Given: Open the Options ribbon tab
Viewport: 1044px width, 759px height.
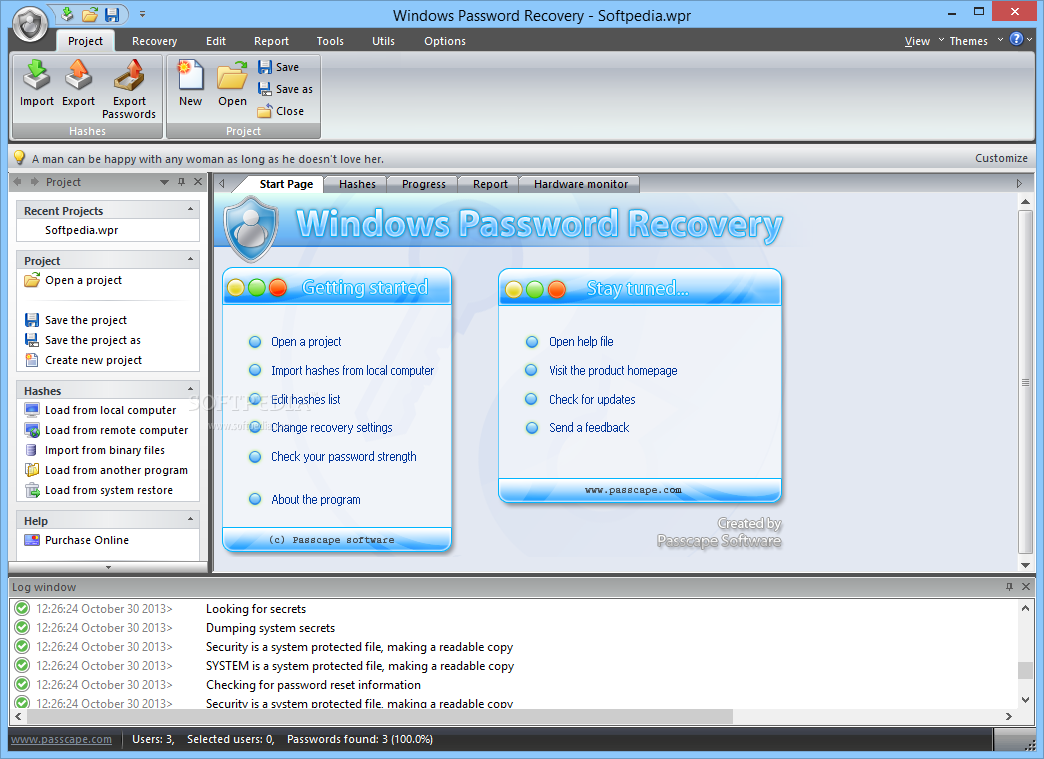Looking at the screenshot, I should click(x=445, y=41).
